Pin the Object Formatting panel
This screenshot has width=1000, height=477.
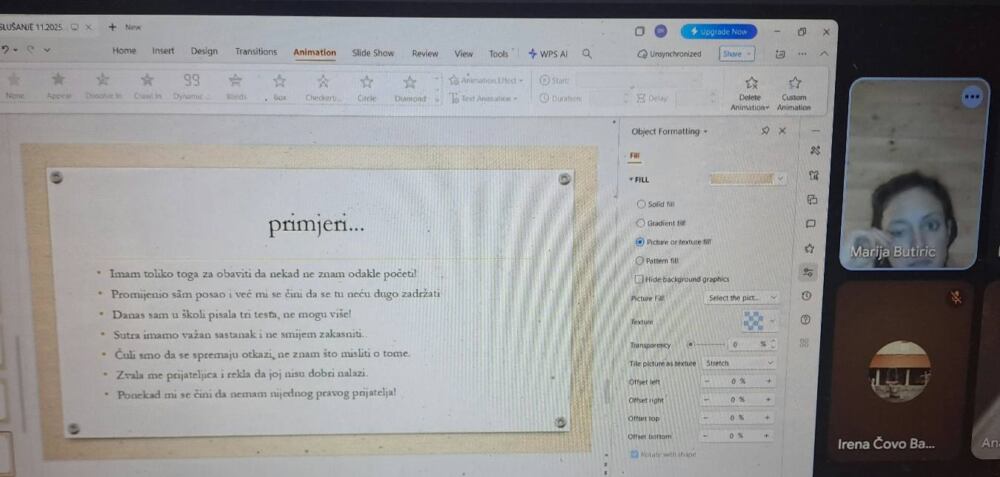pos(765,131)
